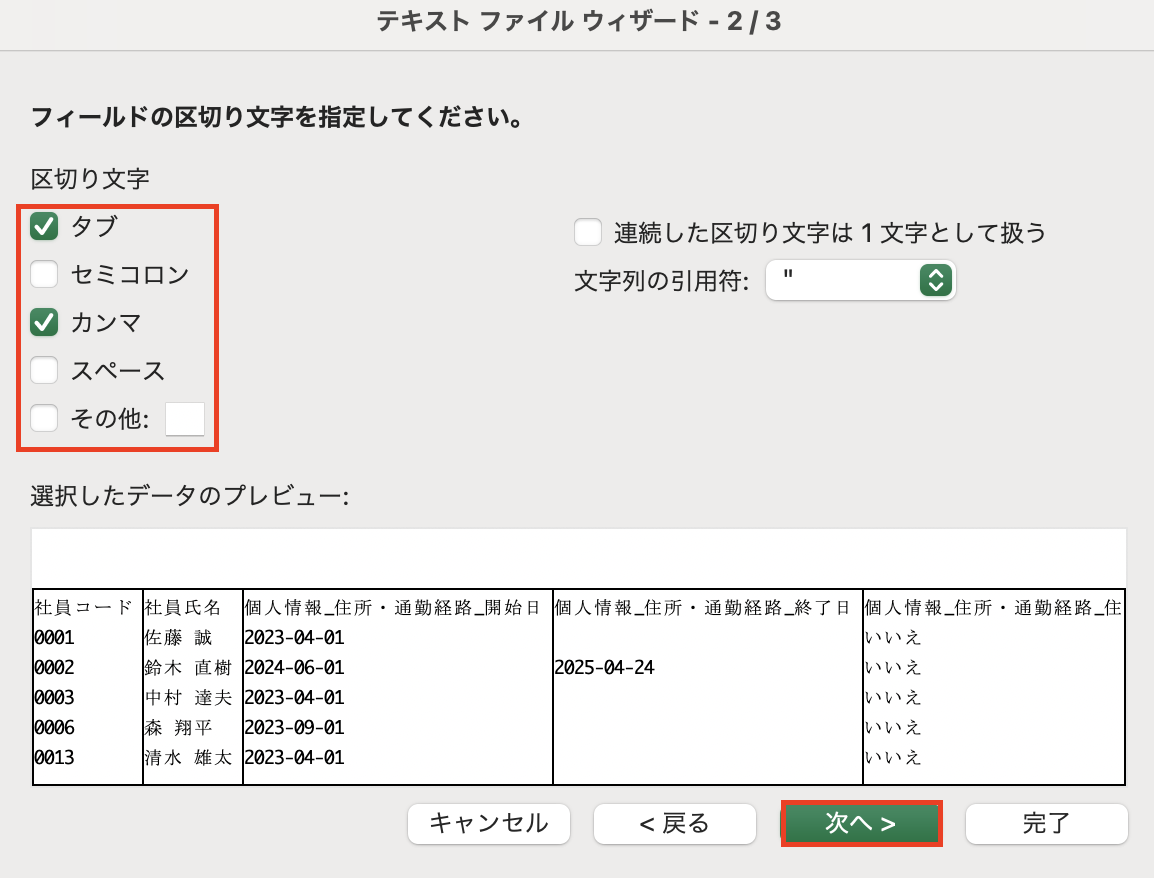Open the 文字列の引用符 dropdown
Screen dimensions: 1154x878
click(860, 281)
